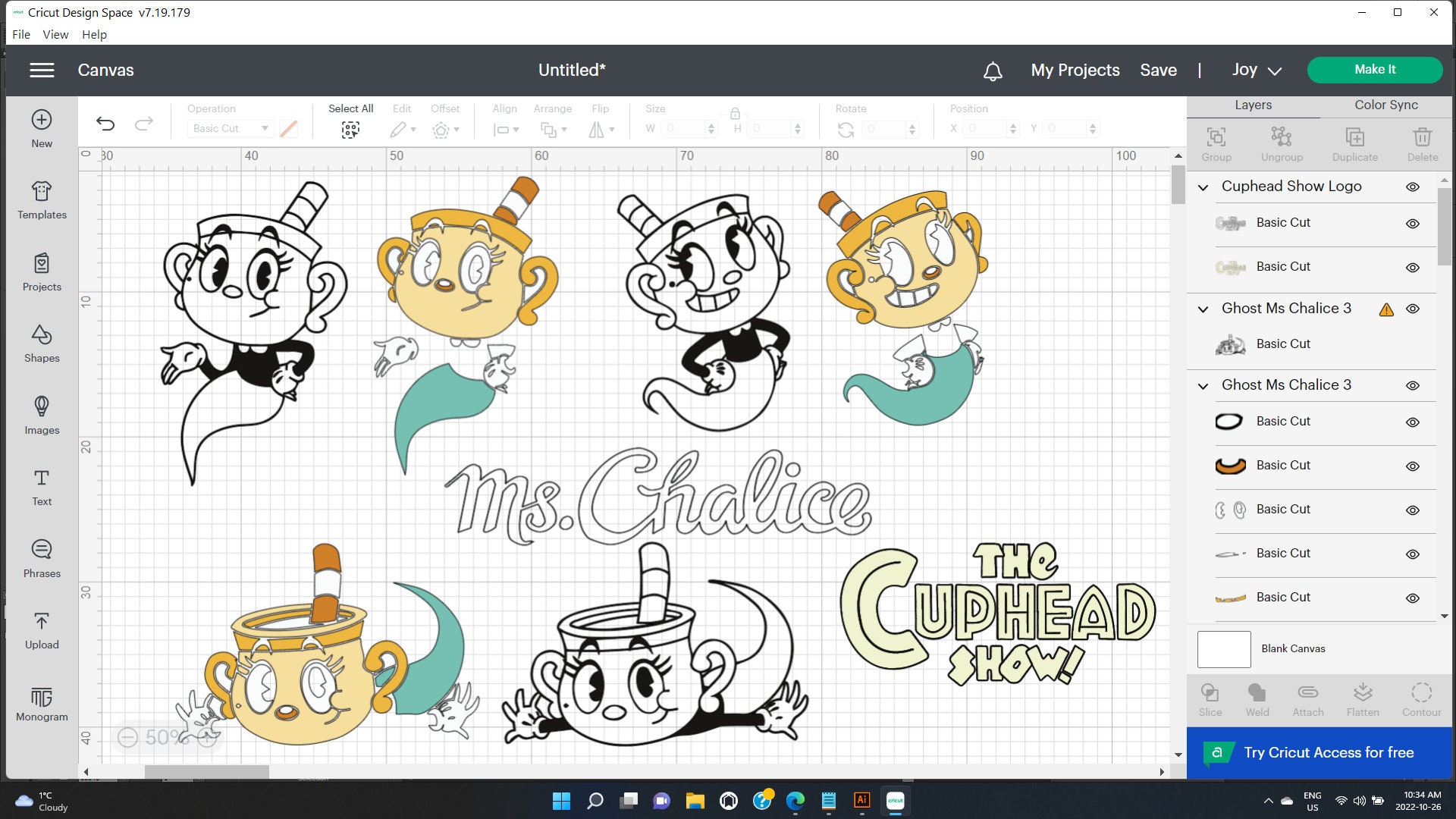
Task: Click the Duplicate layer icon
Action: [1355, 144]
